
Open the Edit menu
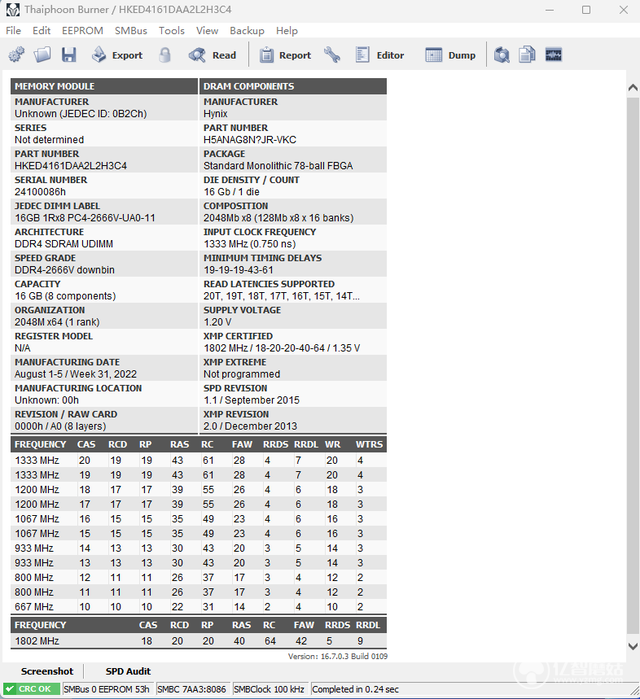(41, 31)
